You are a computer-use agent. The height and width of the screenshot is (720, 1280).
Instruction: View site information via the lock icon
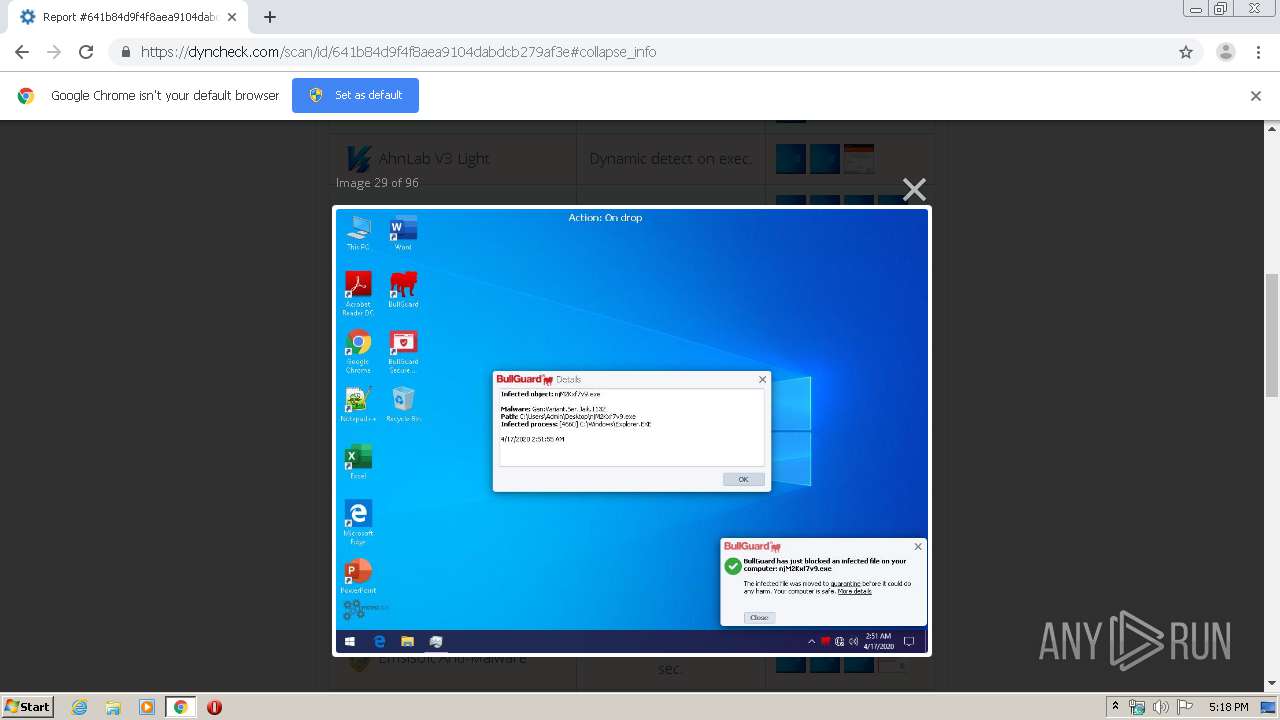point(125,52)
